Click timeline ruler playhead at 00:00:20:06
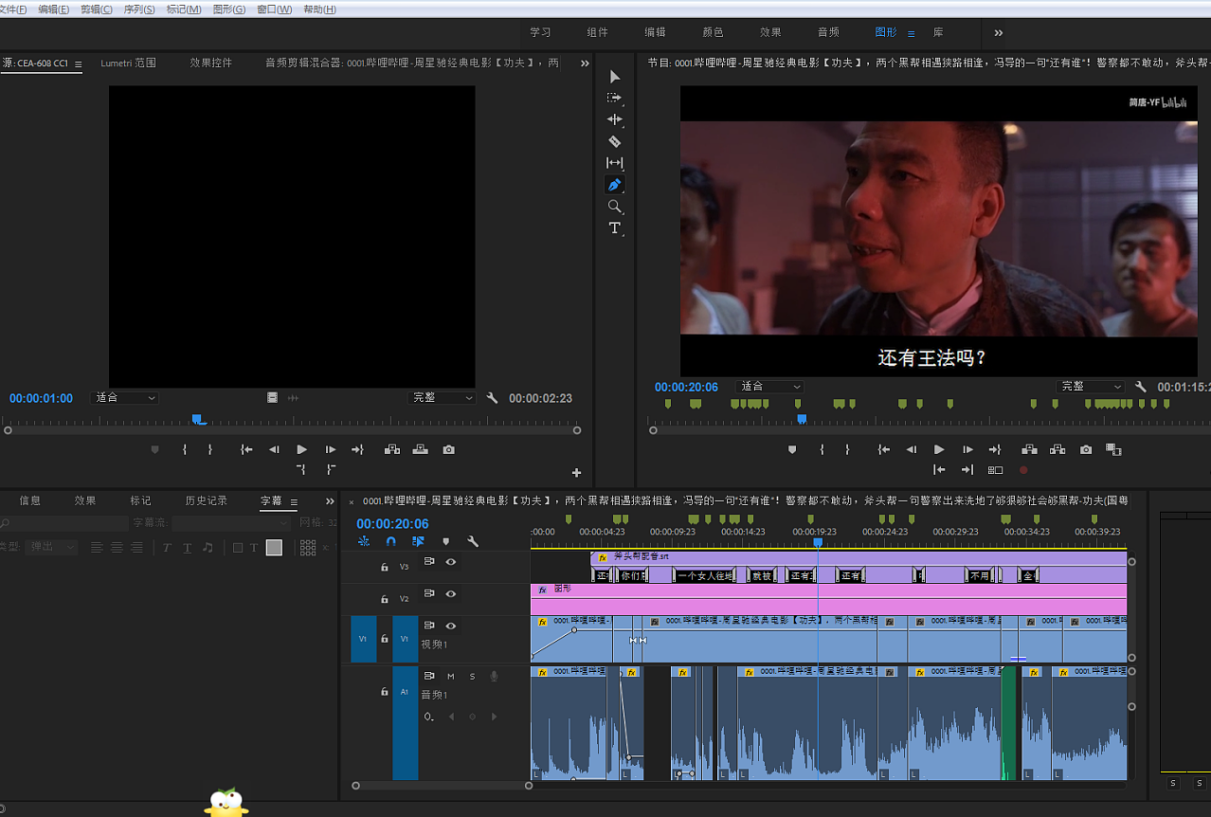 [x=818, y=542]
